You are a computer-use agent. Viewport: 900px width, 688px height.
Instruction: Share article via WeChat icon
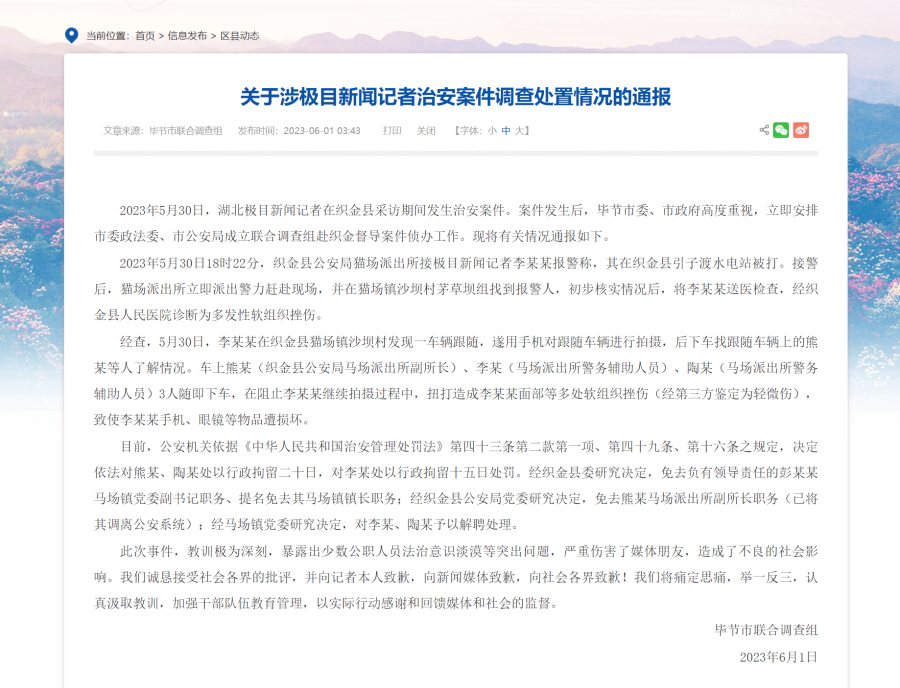[x=782, y=130]
